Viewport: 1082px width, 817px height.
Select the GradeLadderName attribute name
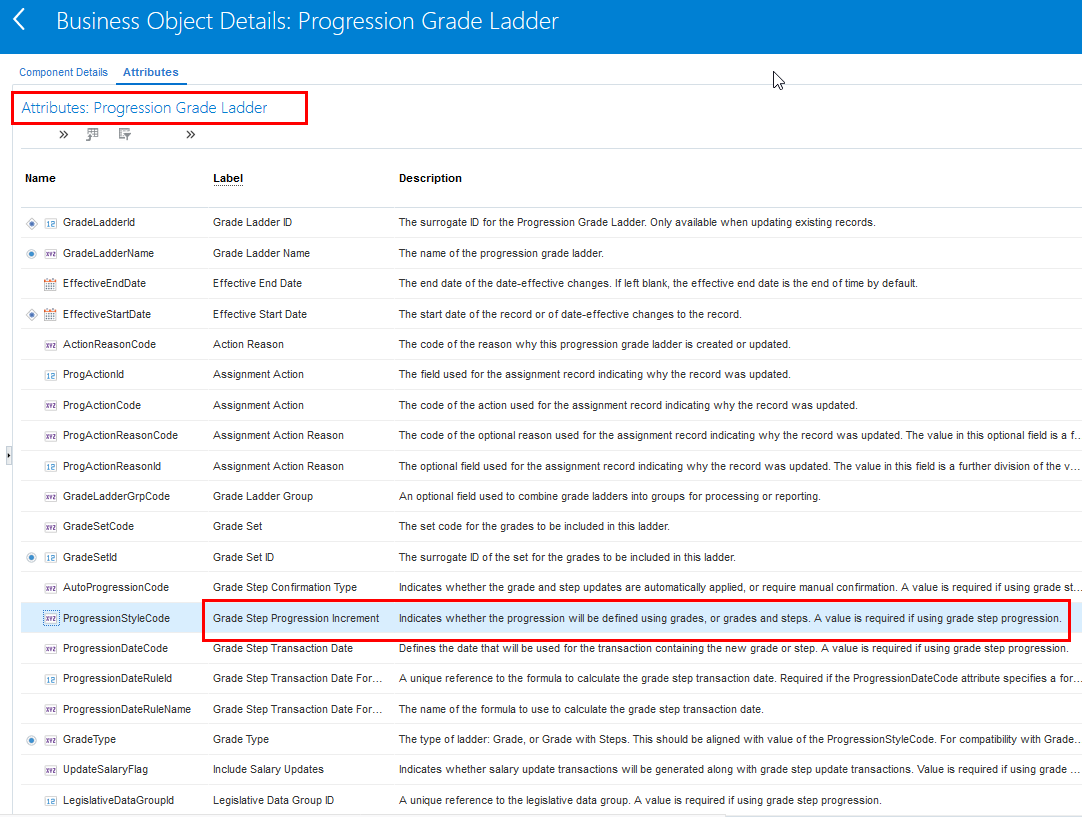(108, 253)
